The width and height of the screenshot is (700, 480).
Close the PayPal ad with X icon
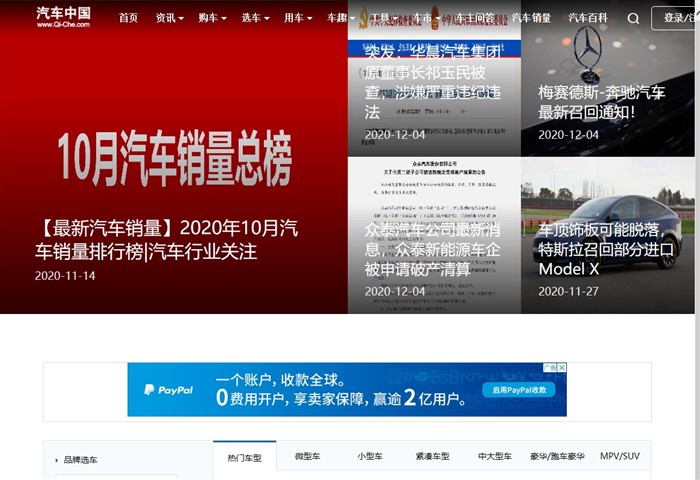(x=562, y=367)
